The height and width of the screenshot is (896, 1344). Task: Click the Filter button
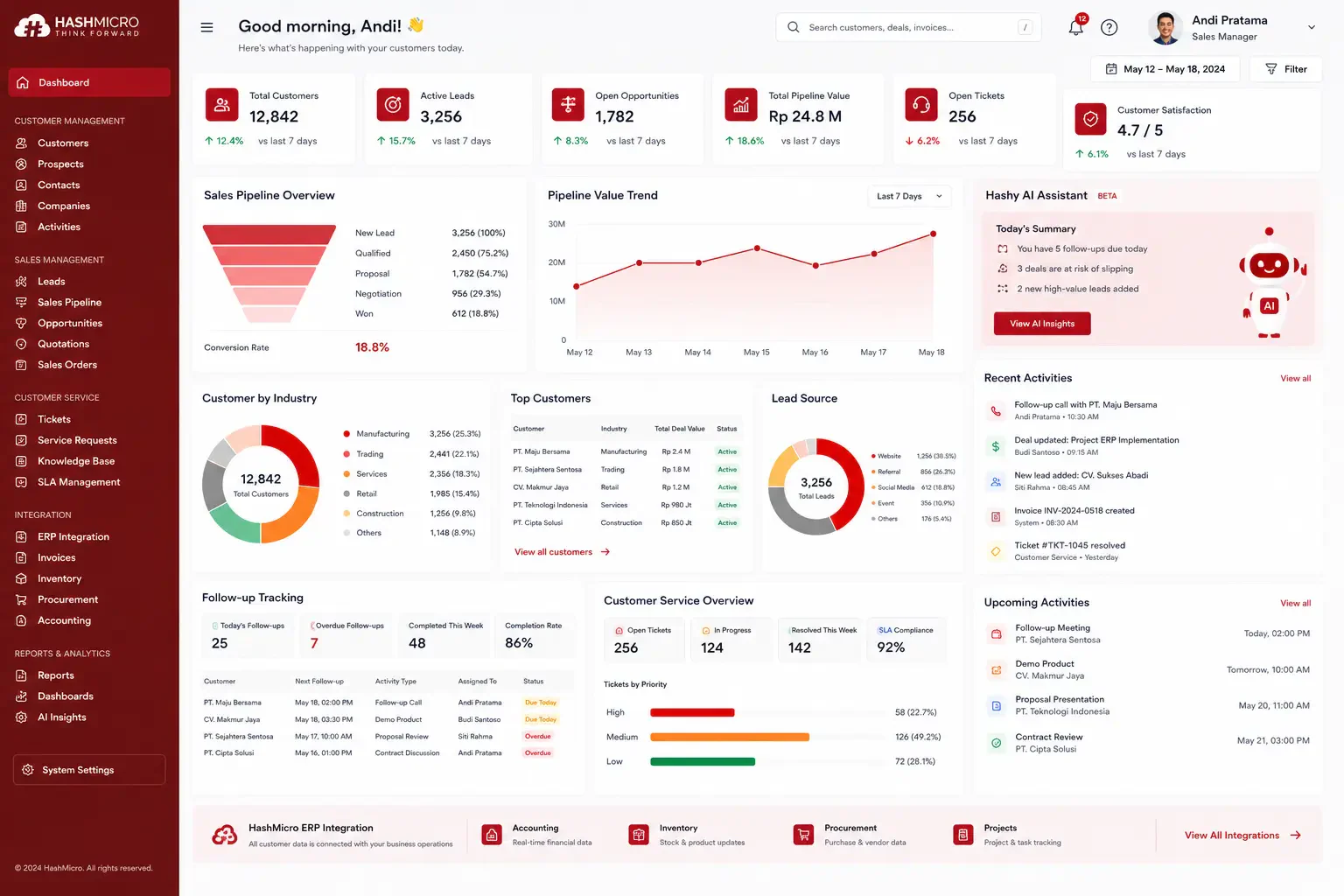click(1285, 69)
